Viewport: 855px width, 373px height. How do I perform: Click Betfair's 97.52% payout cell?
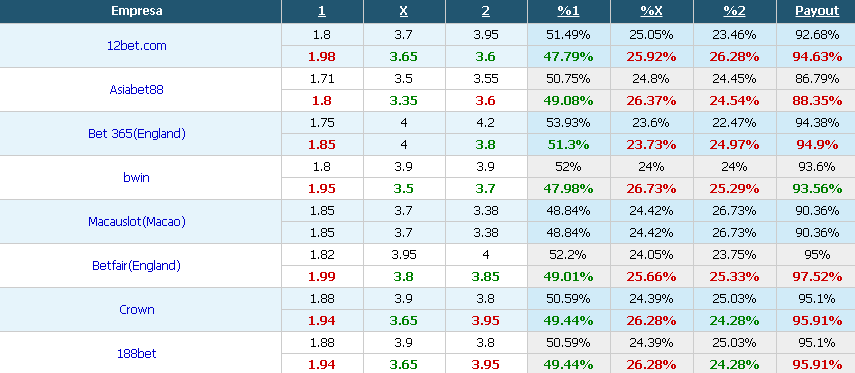click(817, 276)
